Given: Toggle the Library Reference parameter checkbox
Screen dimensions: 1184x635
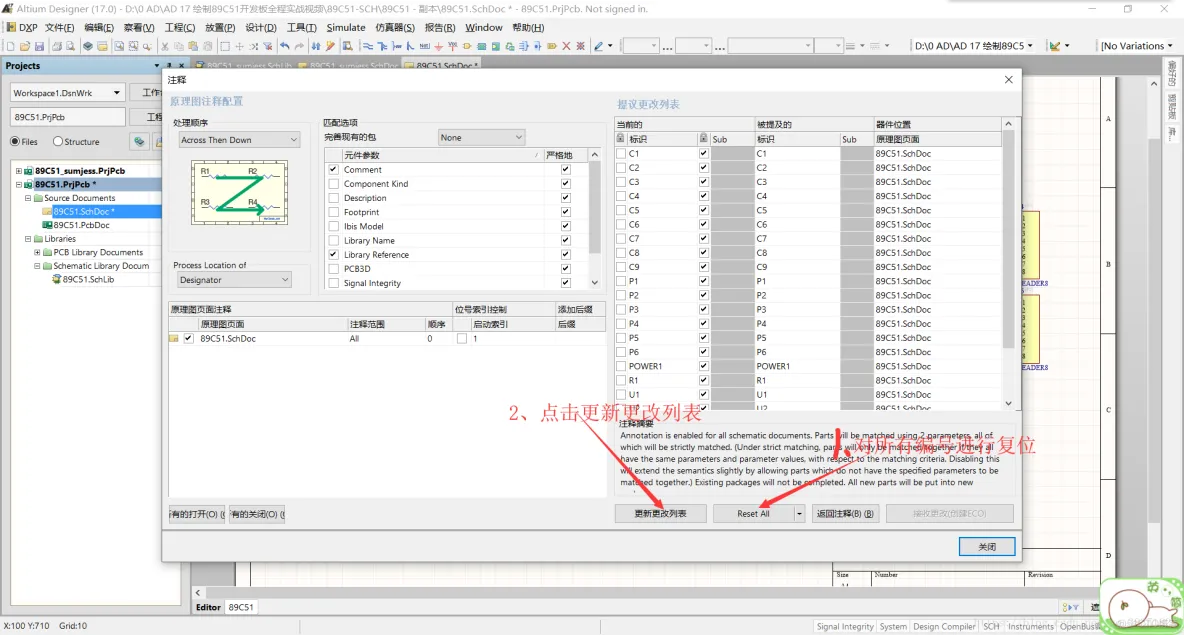Looking at the screenshot, I should pos(333,254).
